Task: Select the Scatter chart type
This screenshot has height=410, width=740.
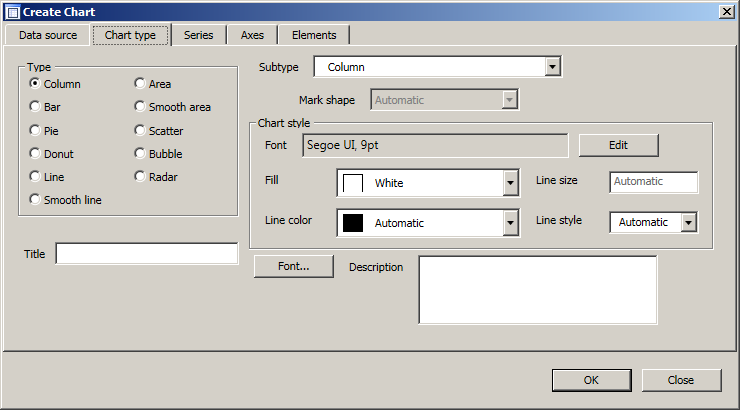Action: [x=141, y=130]
